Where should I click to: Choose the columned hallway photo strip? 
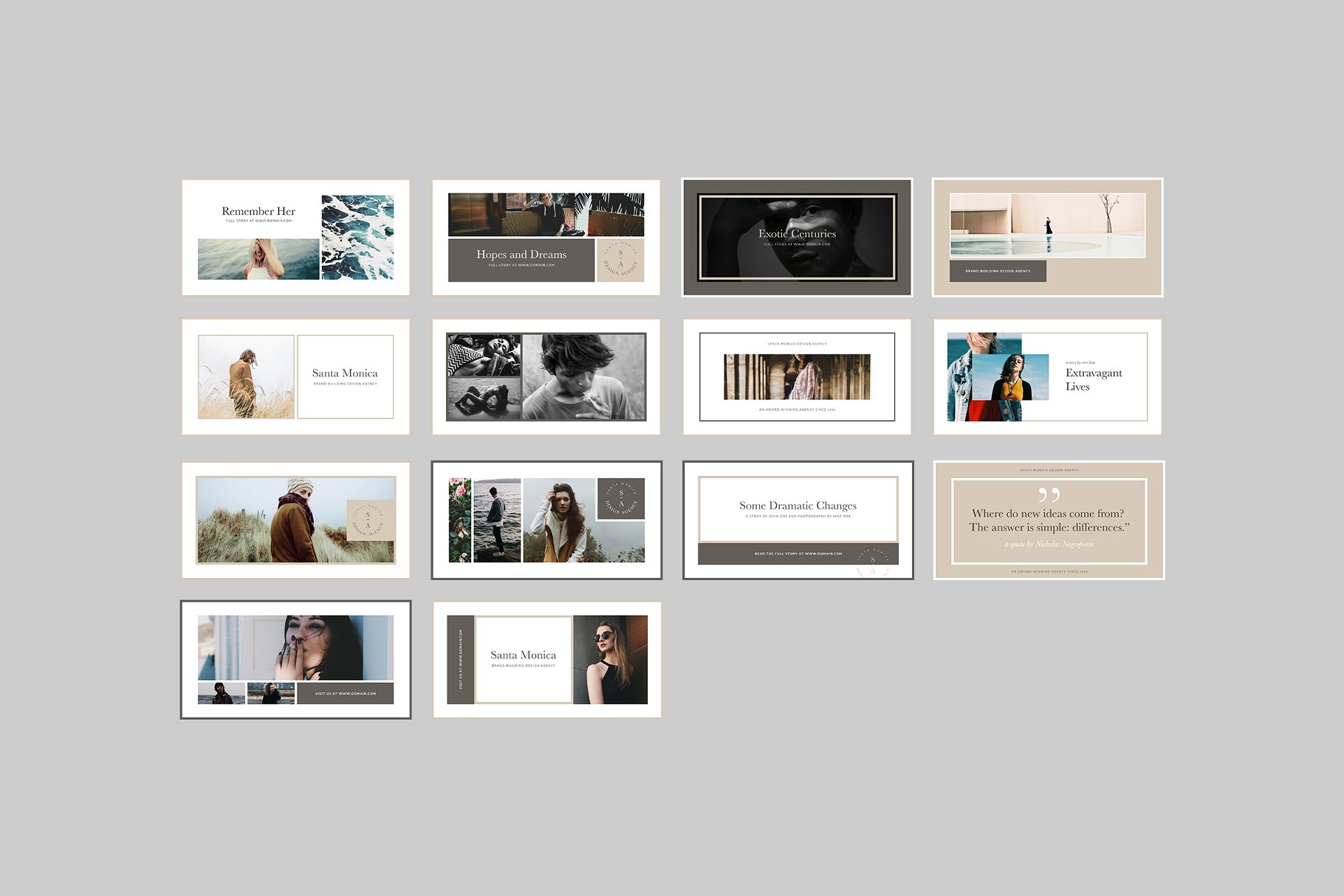(x=797, y=376)
